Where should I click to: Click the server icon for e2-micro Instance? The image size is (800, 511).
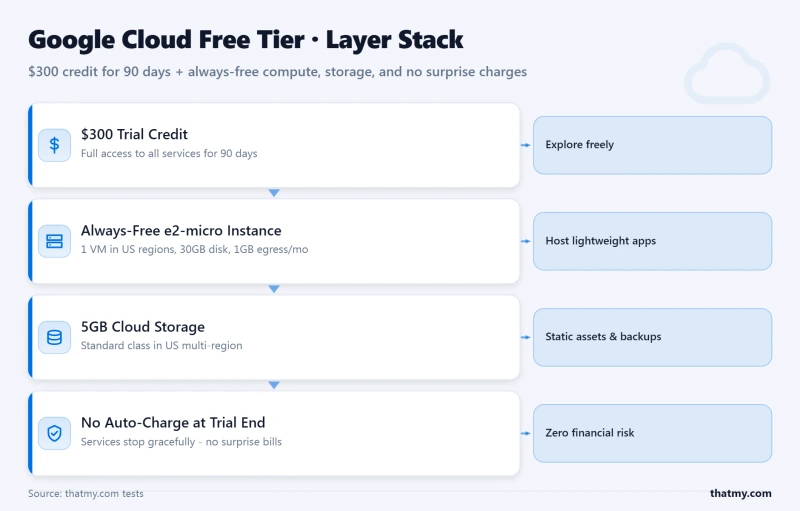tap(55, 241)
